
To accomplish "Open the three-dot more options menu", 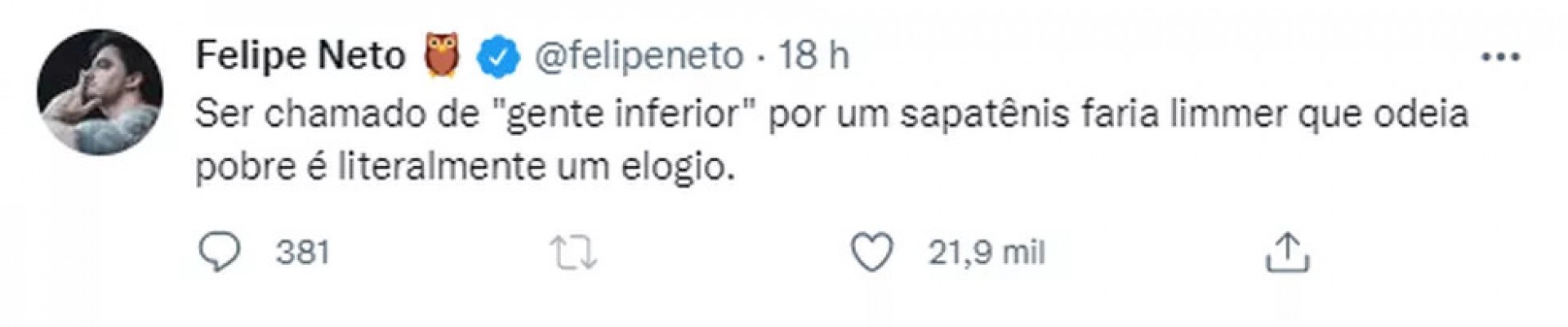I will pyautogui.click(x=1500, y=57).
